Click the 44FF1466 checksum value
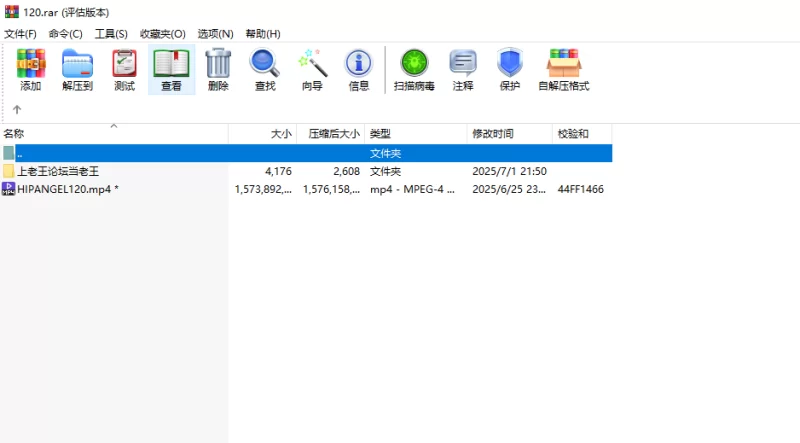 point(581,189)
